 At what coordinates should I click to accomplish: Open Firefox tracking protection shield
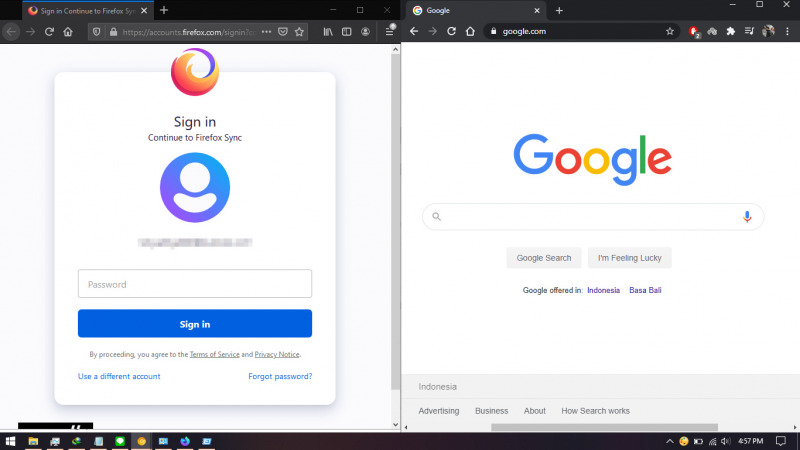pos(96,32)
